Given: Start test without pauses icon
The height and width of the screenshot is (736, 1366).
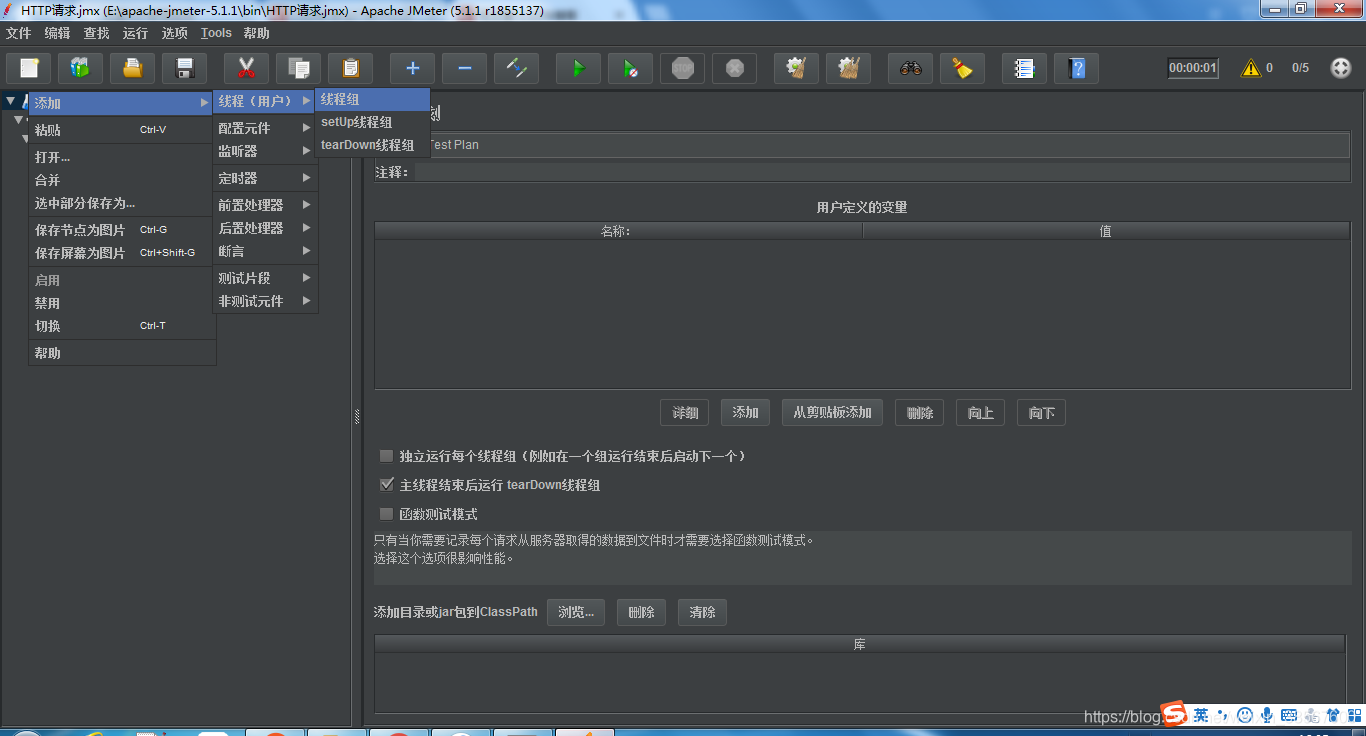Looking at the screenshot, I should (x=630, y=68).
